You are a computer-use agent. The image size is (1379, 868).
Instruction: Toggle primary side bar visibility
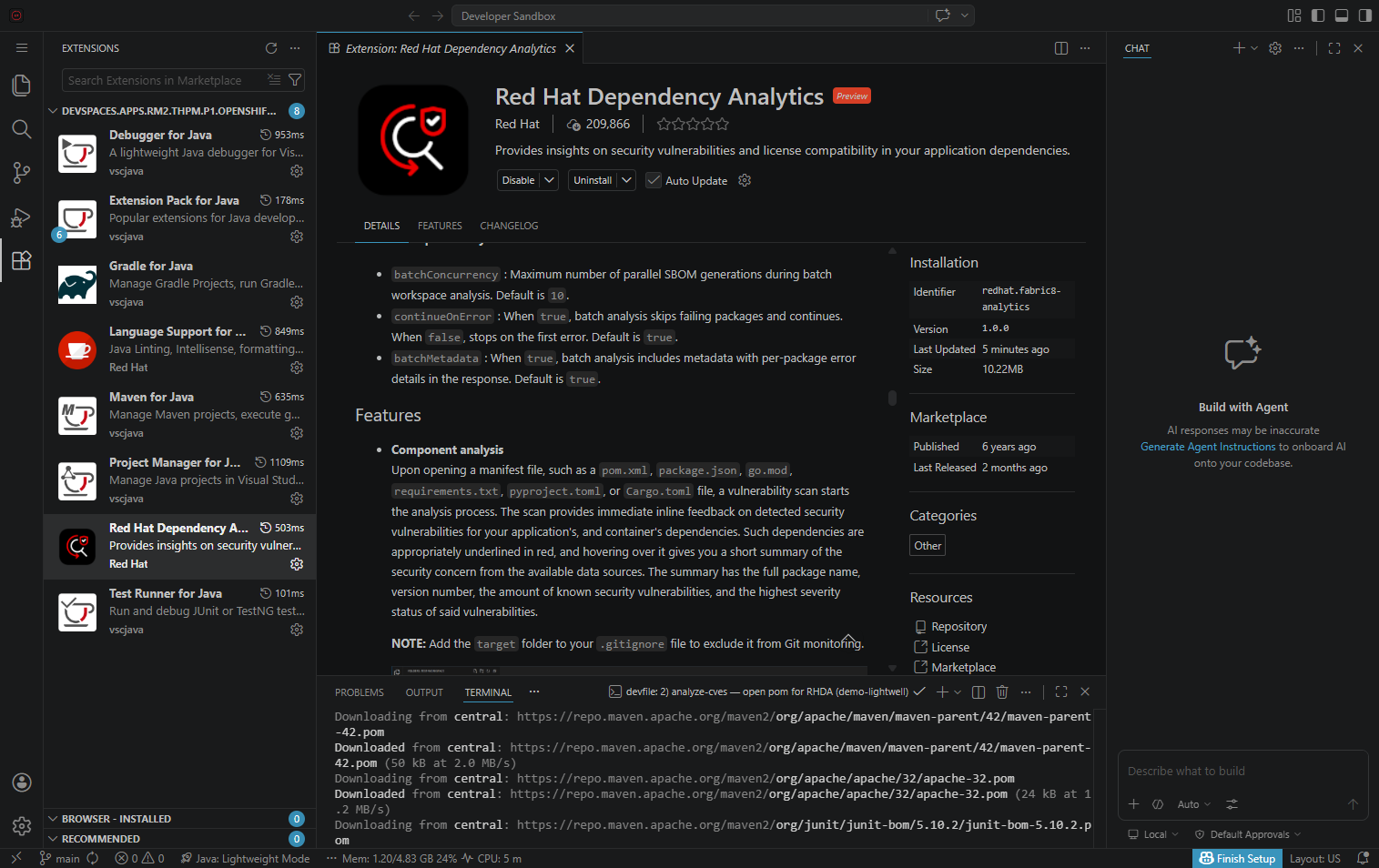tap(1318, 15)
